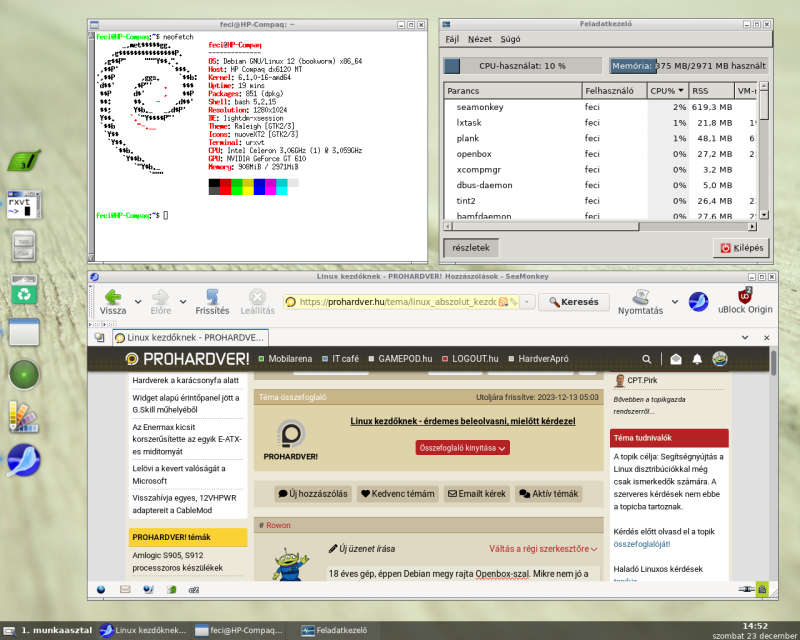Click the offline/online connection status icon

coord(746,589)
